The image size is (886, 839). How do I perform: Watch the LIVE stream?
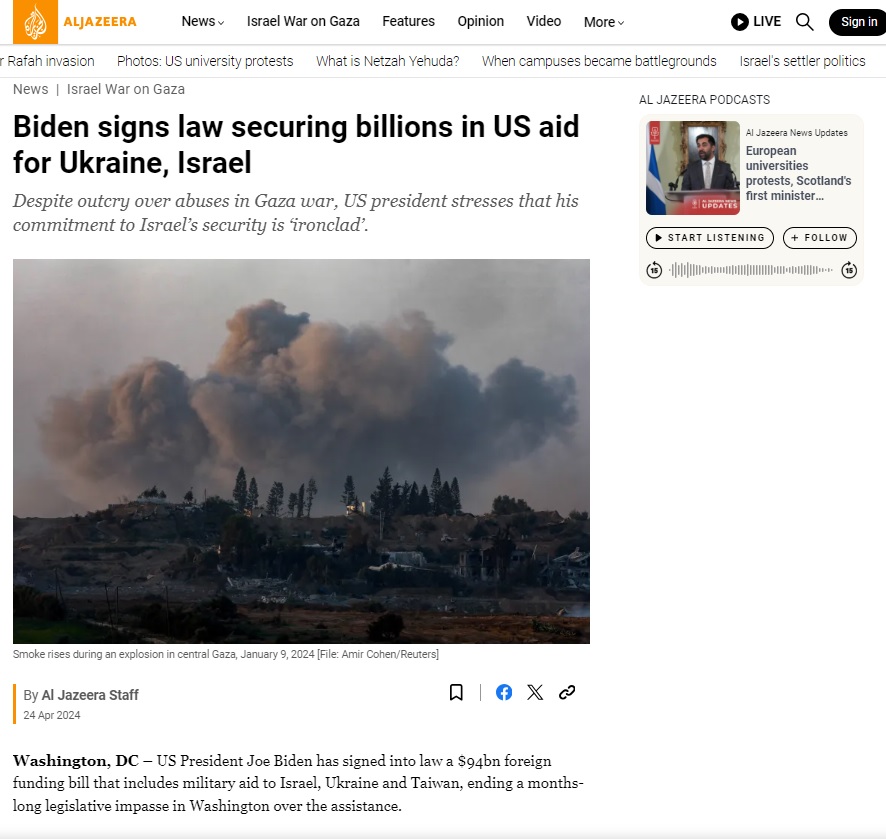tap(755, 21)
